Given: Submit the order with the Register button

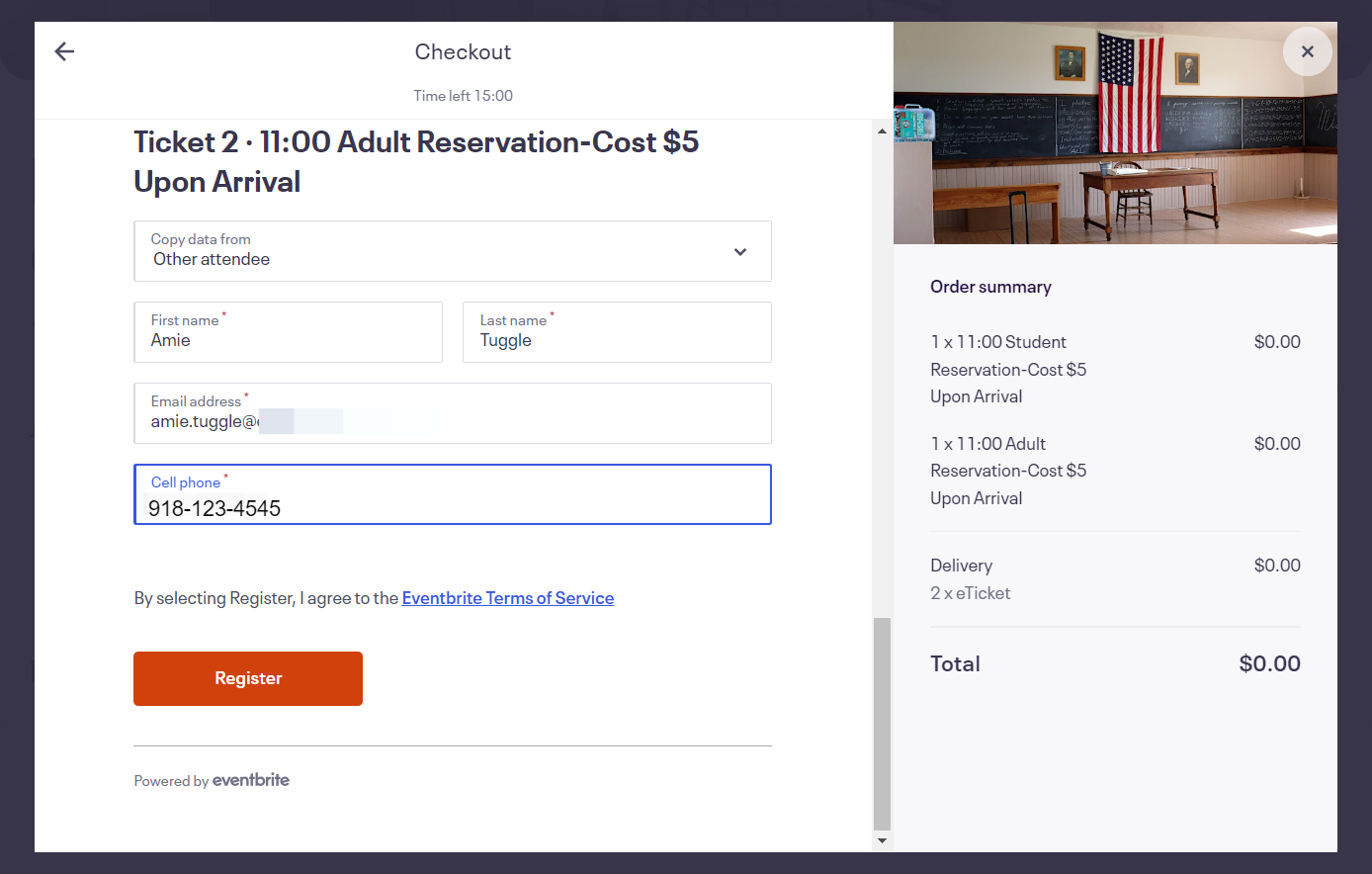Looking at the screenshot, I should pyautogui.click(x=248, y=678).
